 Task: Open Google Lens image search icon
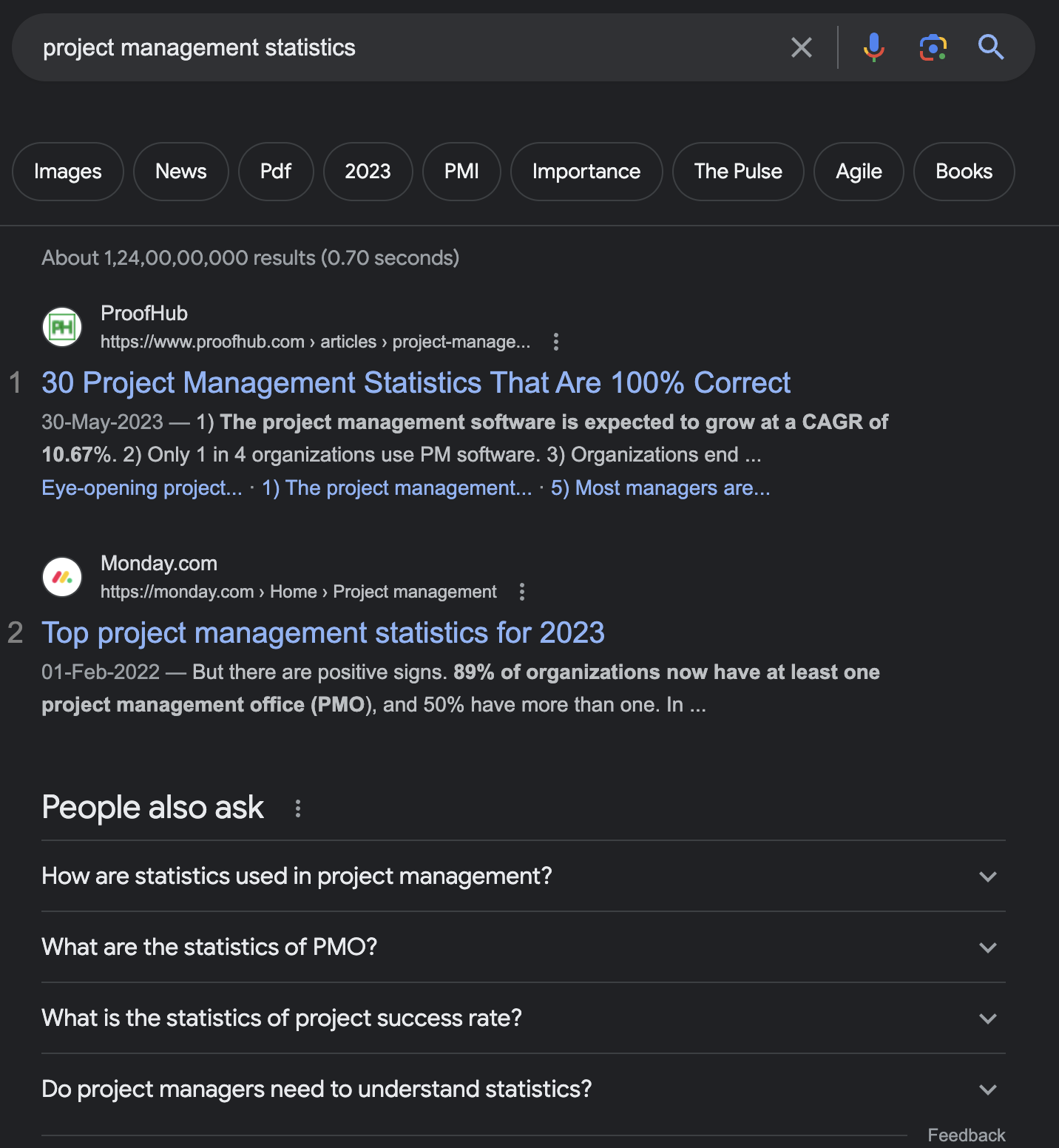(933, 47)
